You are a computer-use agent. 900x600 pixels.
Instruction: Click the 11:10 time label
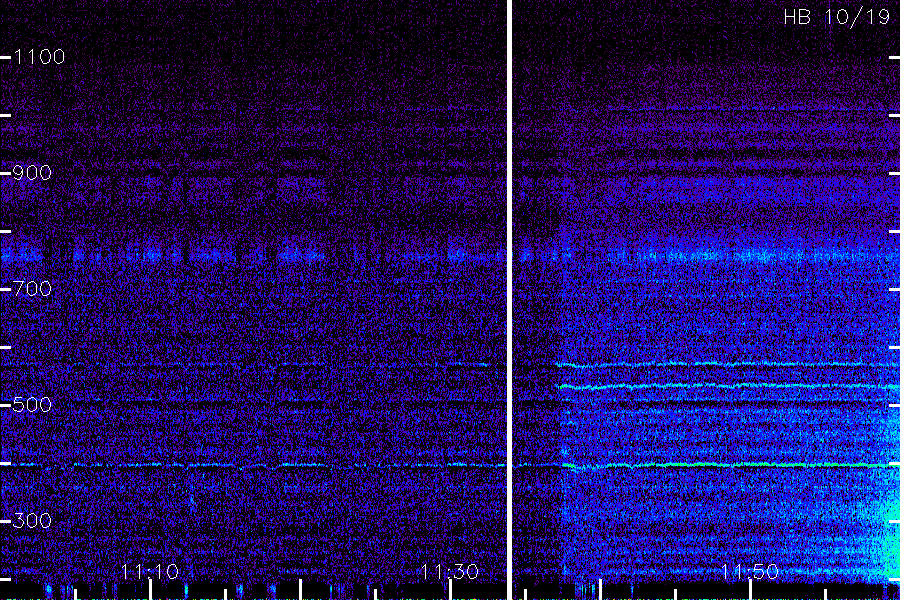pos(150,571)
